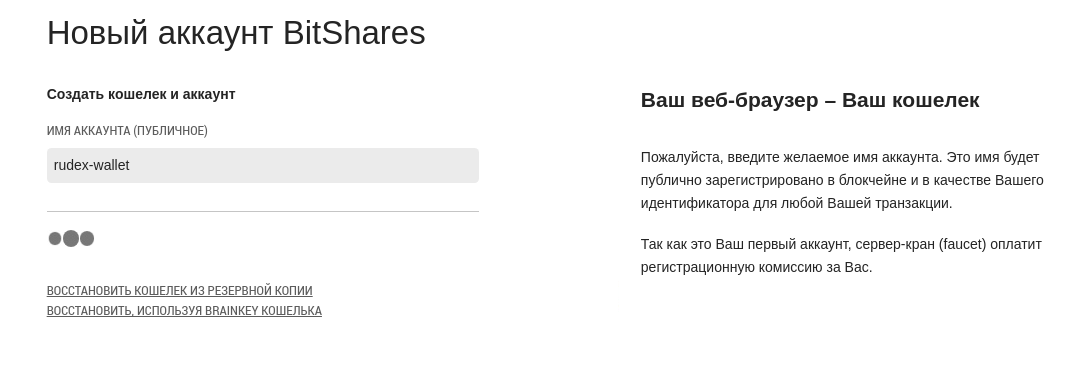Click the horizontal divider under the input field

[262, 212]
